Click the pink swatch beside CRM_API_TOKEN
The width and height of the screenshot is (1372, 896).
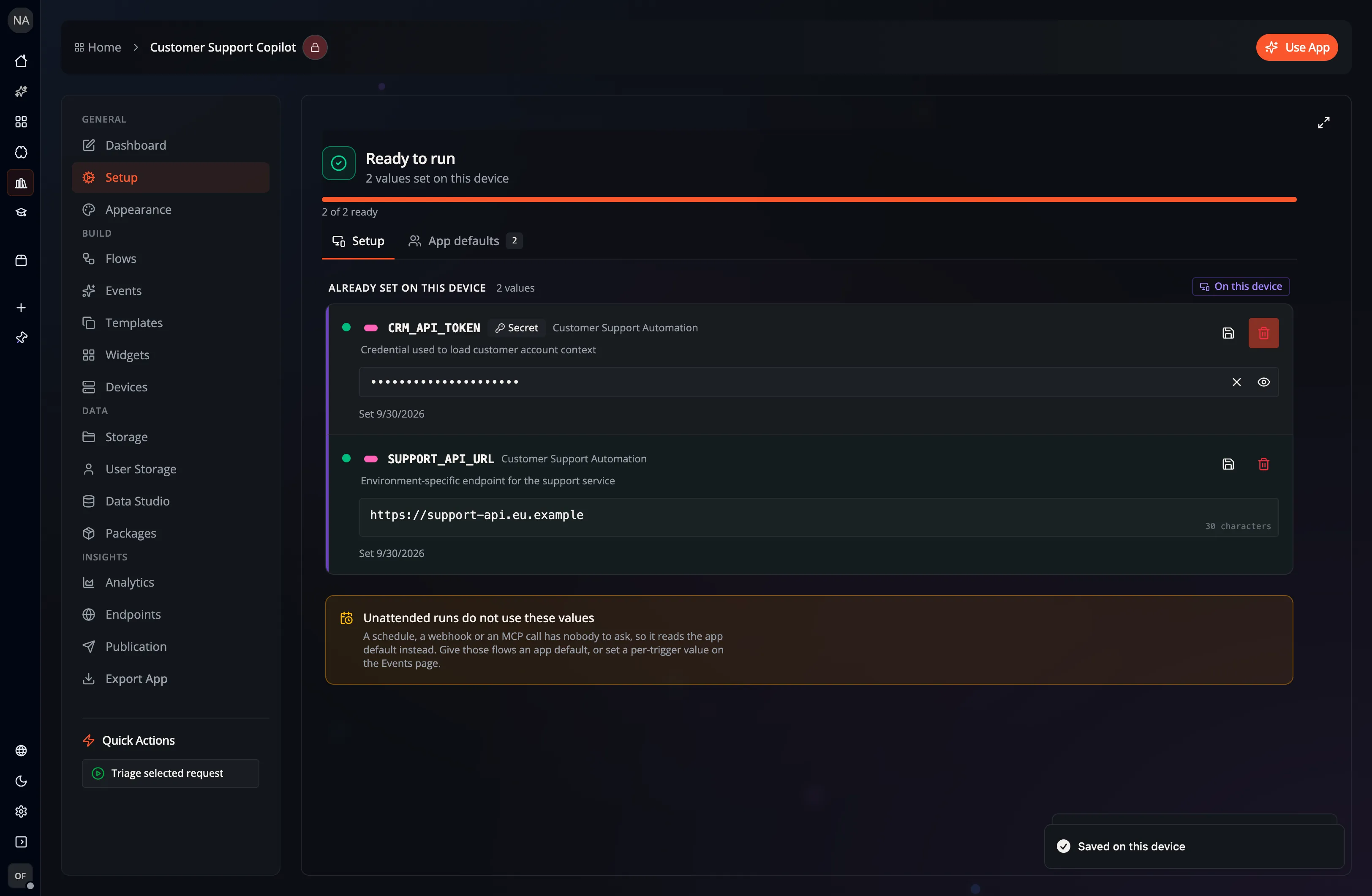[371, 328]
